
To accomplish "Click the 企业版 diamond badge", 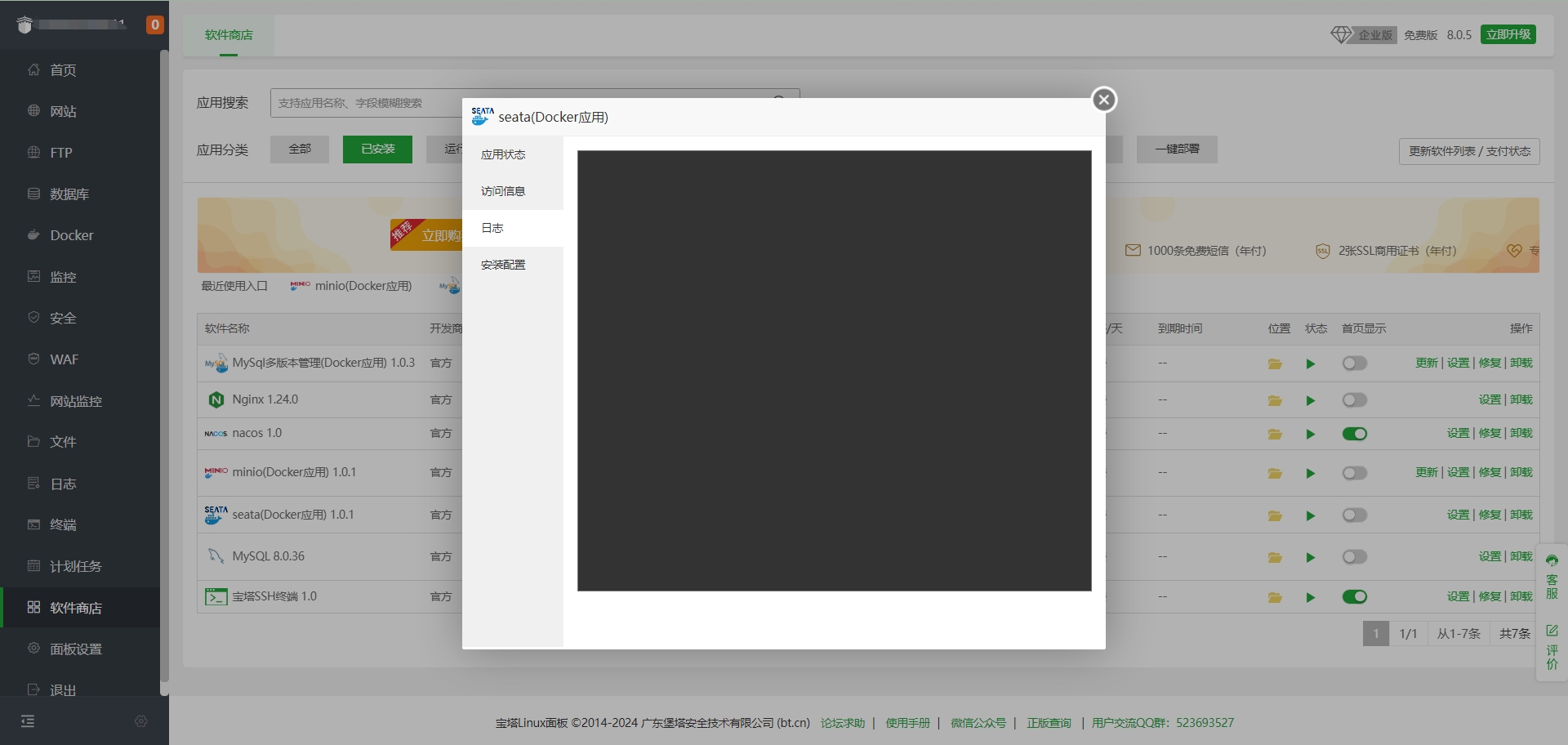I will tap(1363, 34).
